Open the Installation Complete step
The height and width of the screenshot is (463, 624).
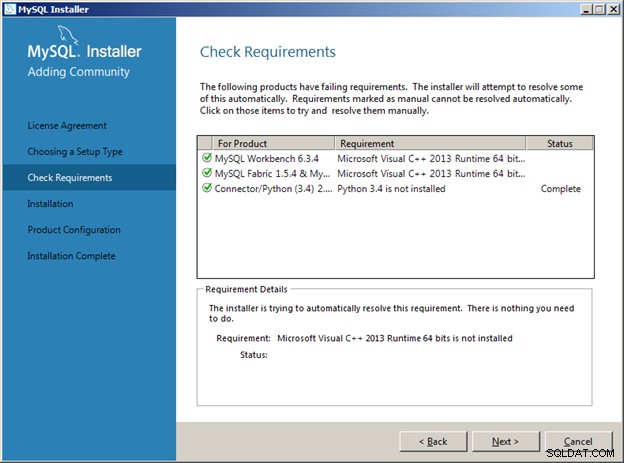(71, 256)
